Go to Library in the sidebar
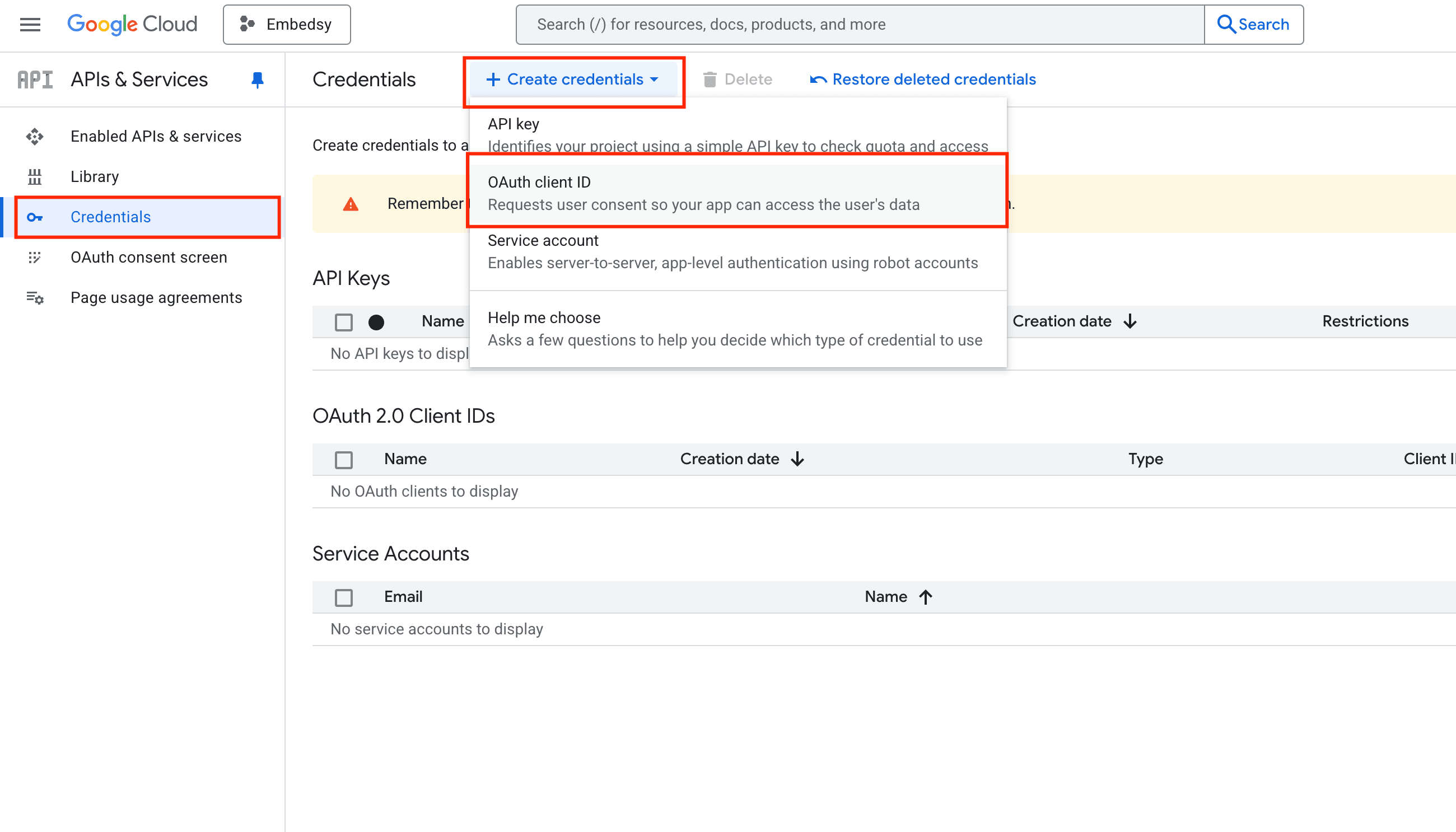 [x=94, y=176]
